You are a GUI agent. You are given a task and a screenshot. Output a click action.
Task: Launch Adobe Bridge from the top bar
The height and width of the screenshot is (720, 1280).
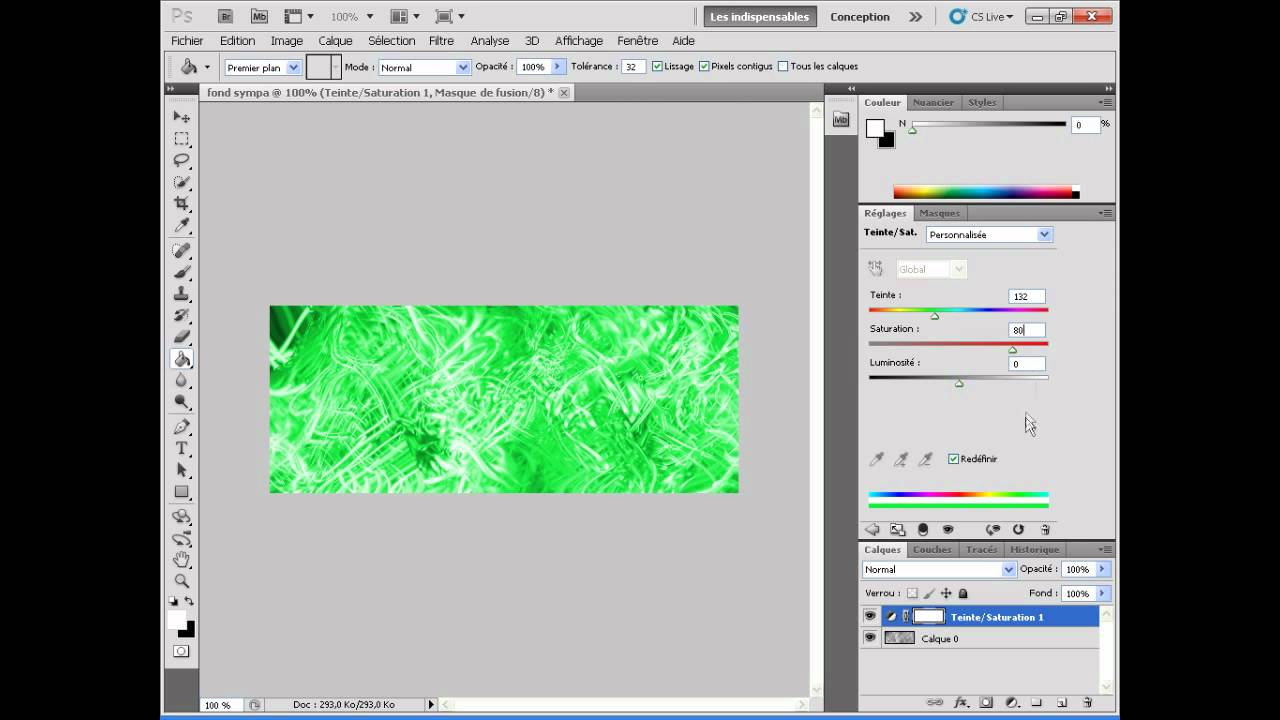click(x=226, y=17)
